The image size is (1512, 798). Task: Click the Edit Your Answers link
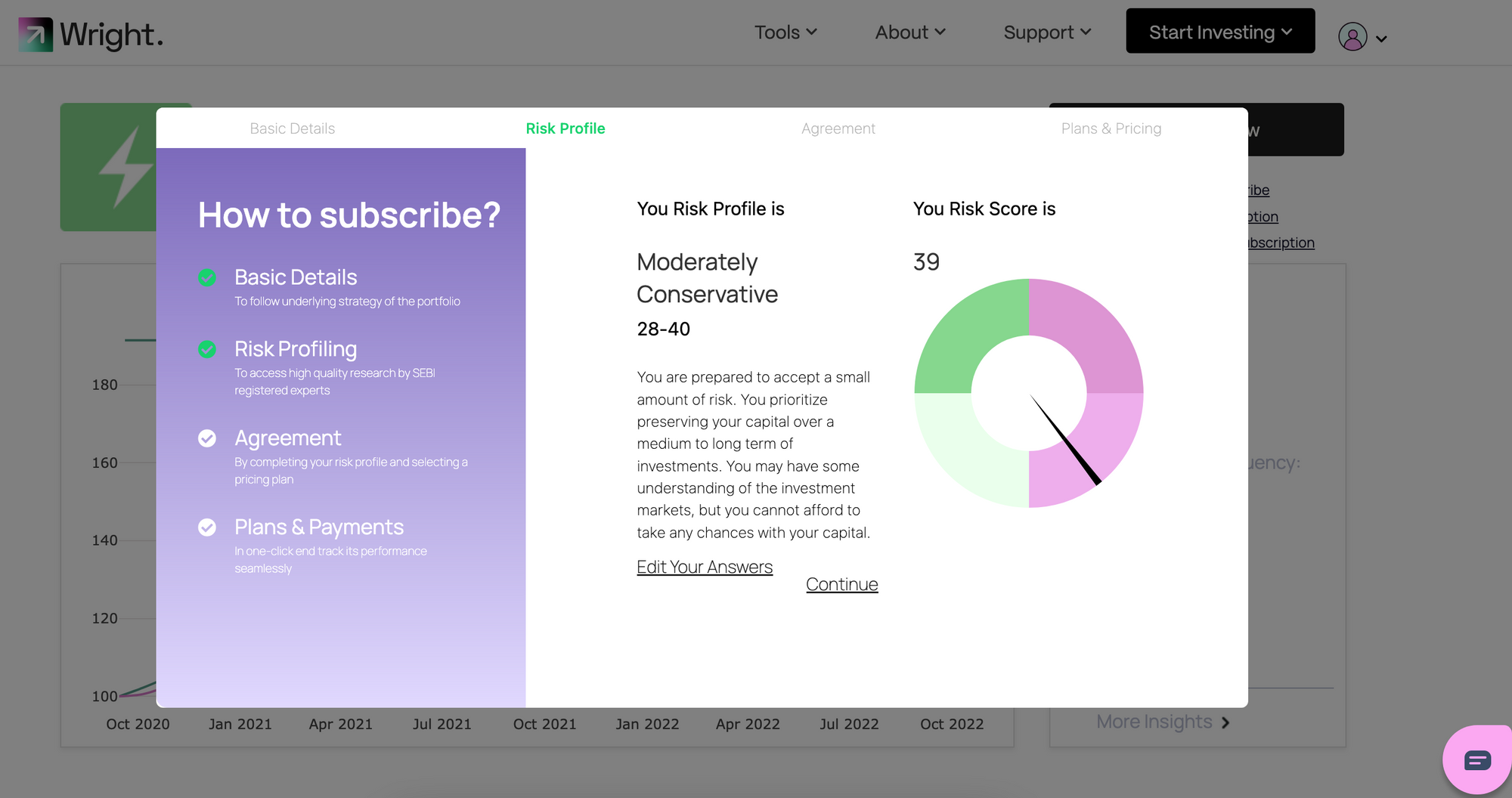(x=705, y=567)
